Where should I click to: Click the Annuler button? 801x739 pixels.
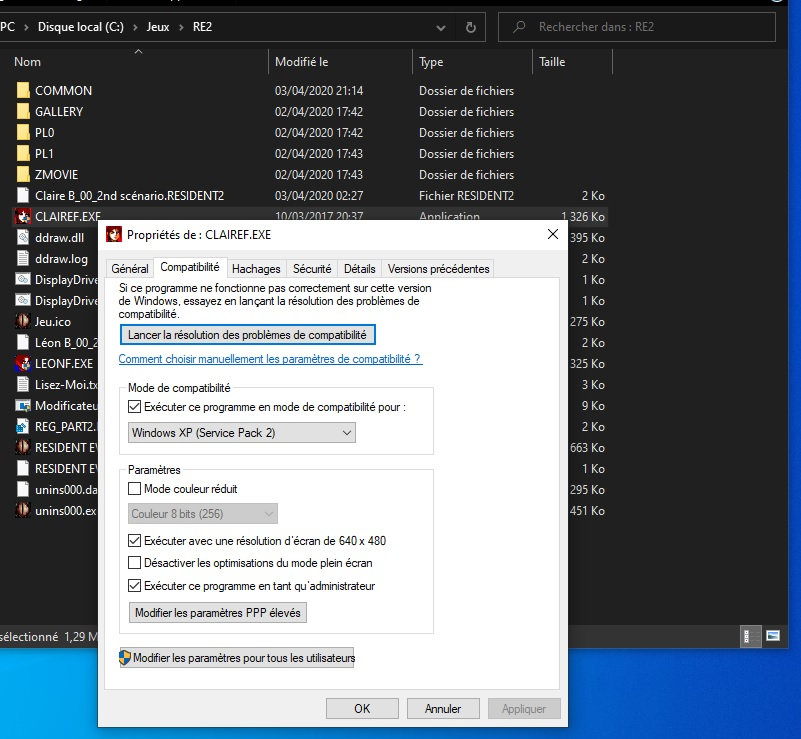(x=443, y=708)
